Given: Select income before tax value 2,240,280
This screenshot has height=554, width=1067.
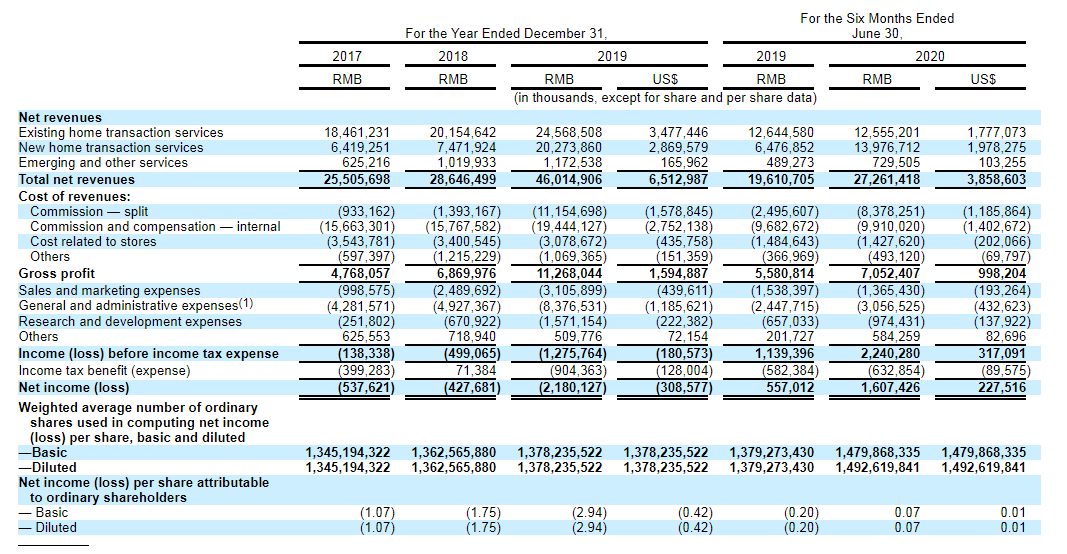Looking at the screenshot, I should pyautogui.click(x=890, y=354).
